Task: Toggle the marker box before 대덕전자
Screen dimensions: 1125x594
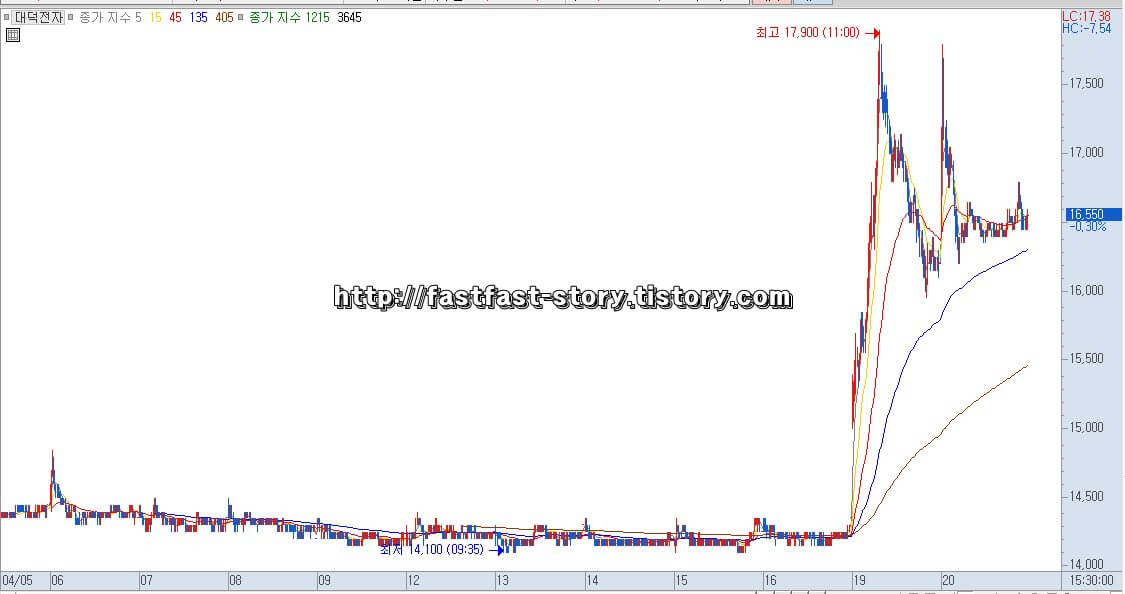Action: pyautogui.click(x=6, y=16)
